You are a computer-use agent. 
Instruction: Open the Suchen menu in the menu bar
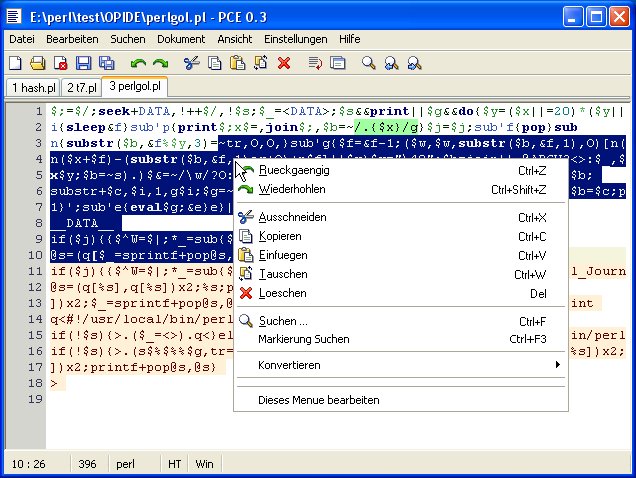click(128, 39)
